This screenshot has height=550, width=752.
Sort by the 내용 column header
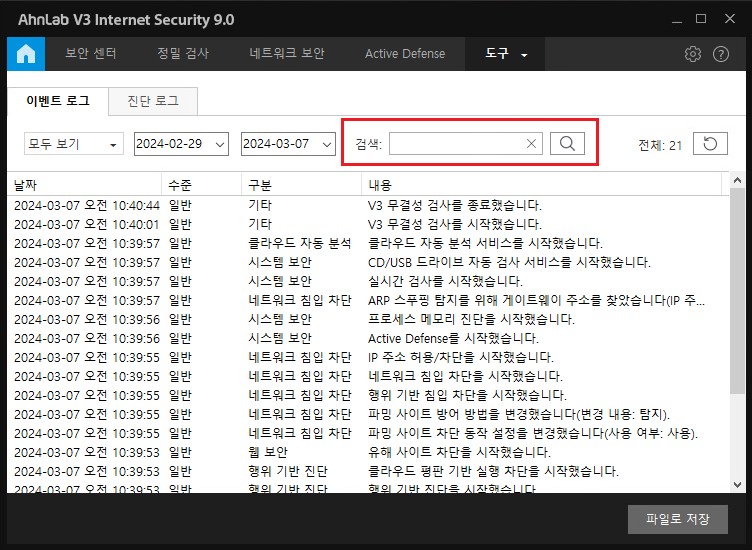541,185
